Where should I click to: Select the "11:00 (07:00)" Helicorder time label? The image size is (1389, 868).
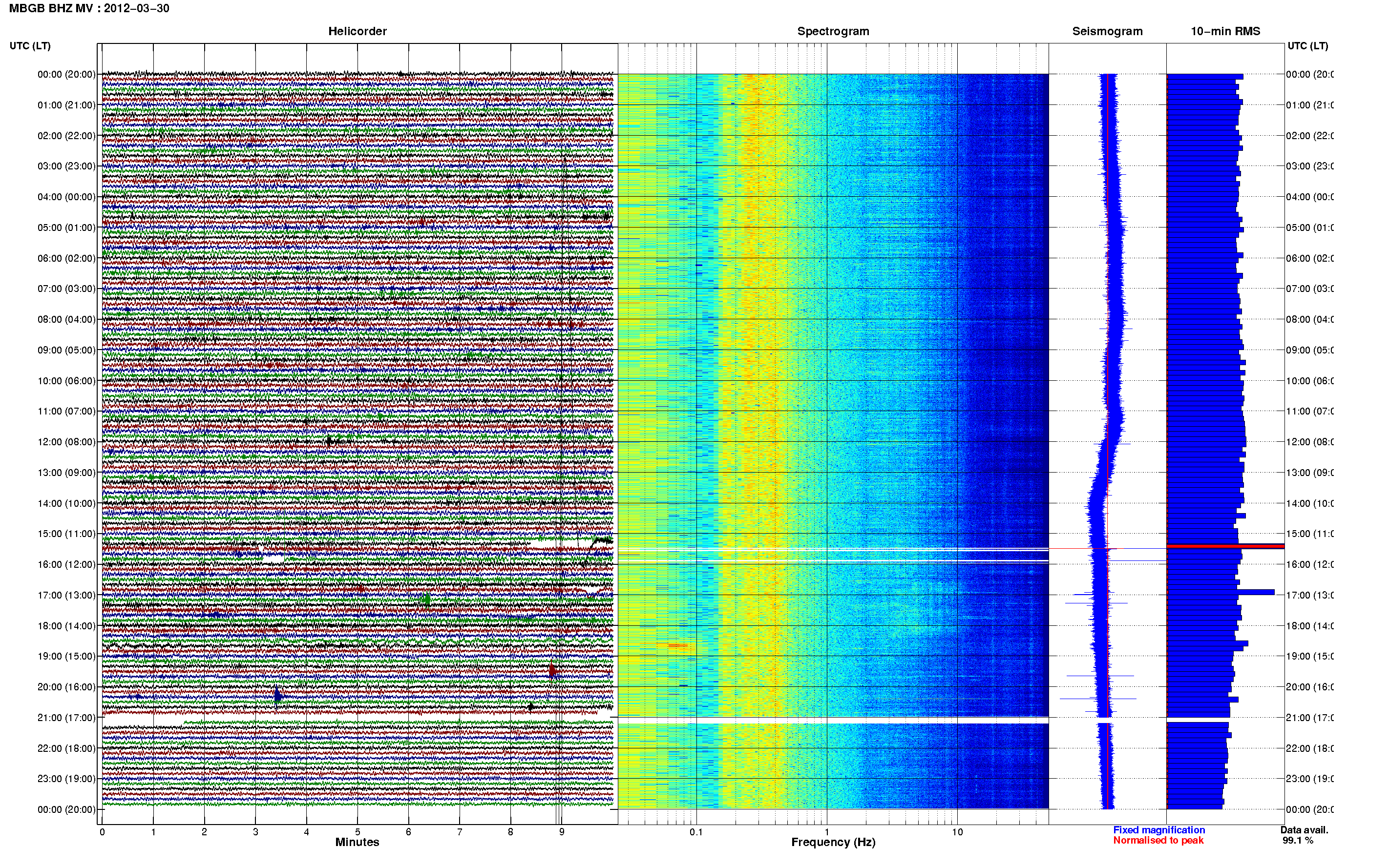pyautogui.click(x=66, y=411)
